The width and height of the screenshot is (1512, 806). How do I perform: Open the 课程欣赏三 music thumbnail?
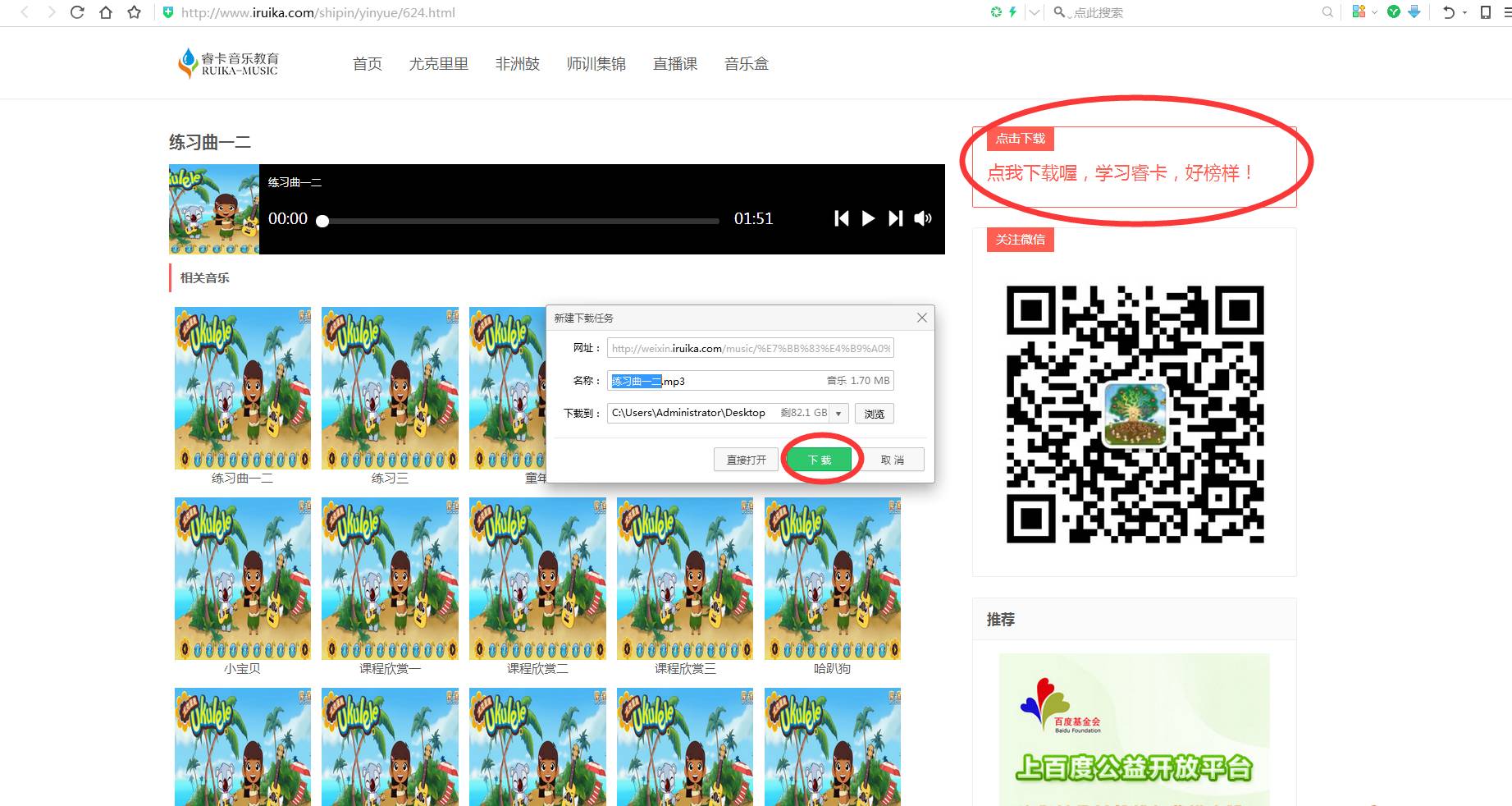click(685, 579)
